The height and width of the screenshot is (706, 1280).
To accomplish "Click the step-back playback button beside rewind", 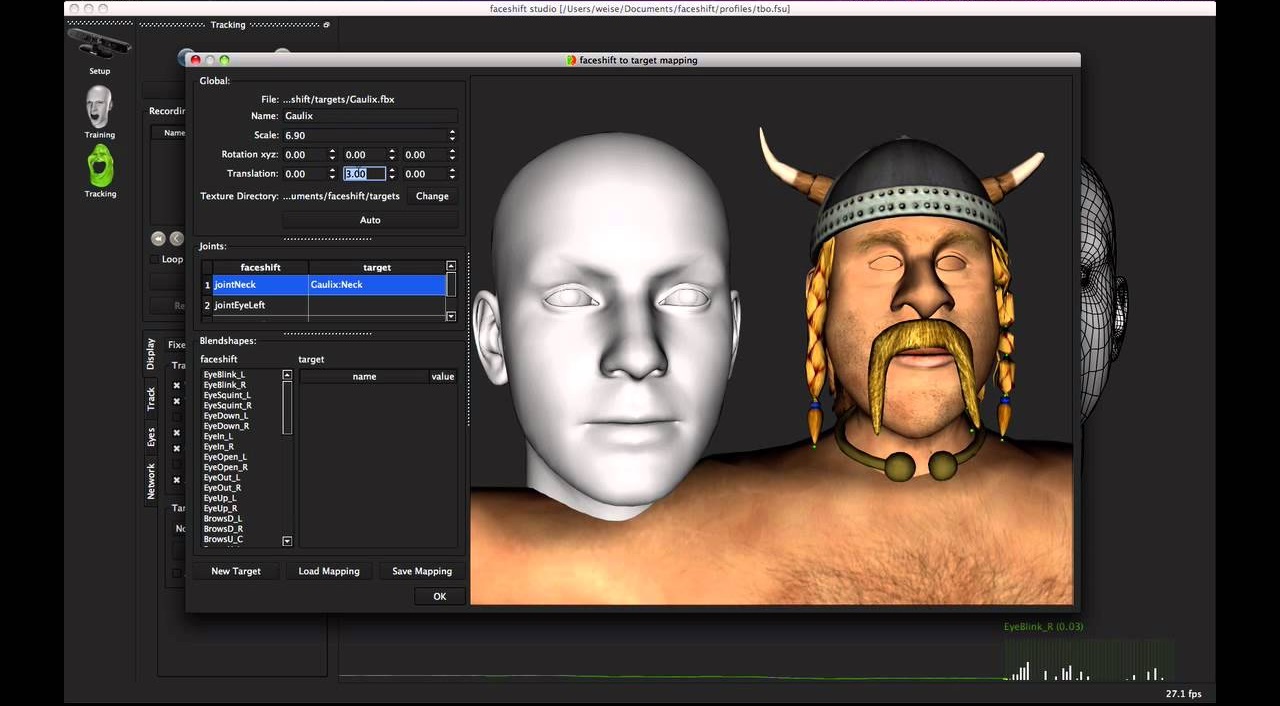I will point(176,238).
